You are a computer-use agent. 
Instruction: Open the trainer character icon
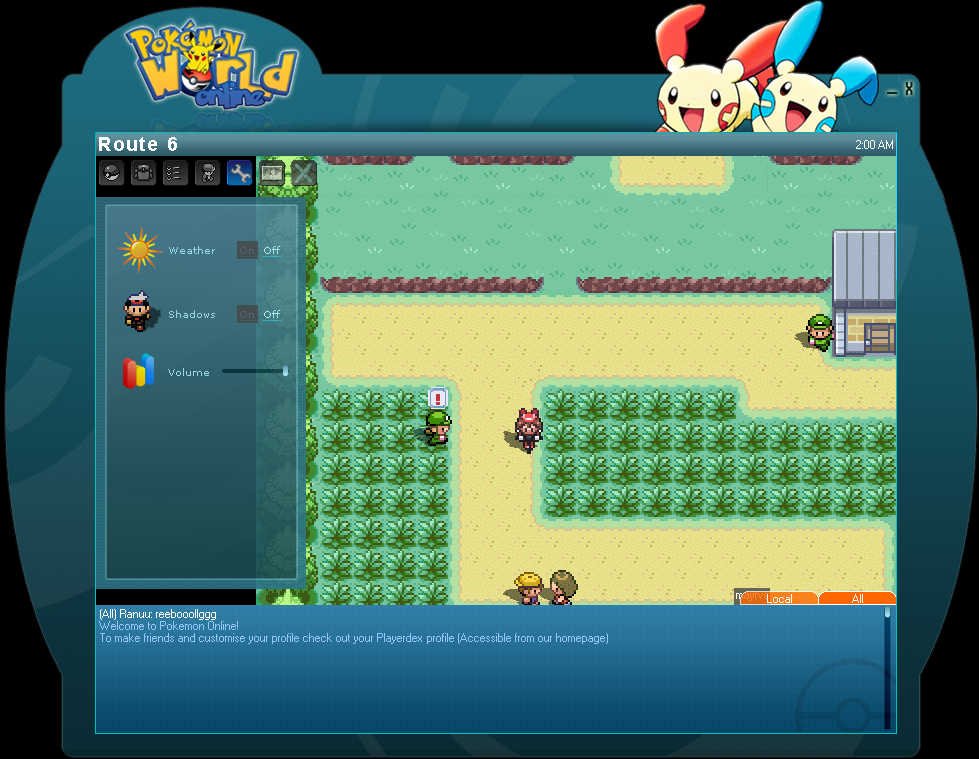pyautogui.click(x=207, y=173)
